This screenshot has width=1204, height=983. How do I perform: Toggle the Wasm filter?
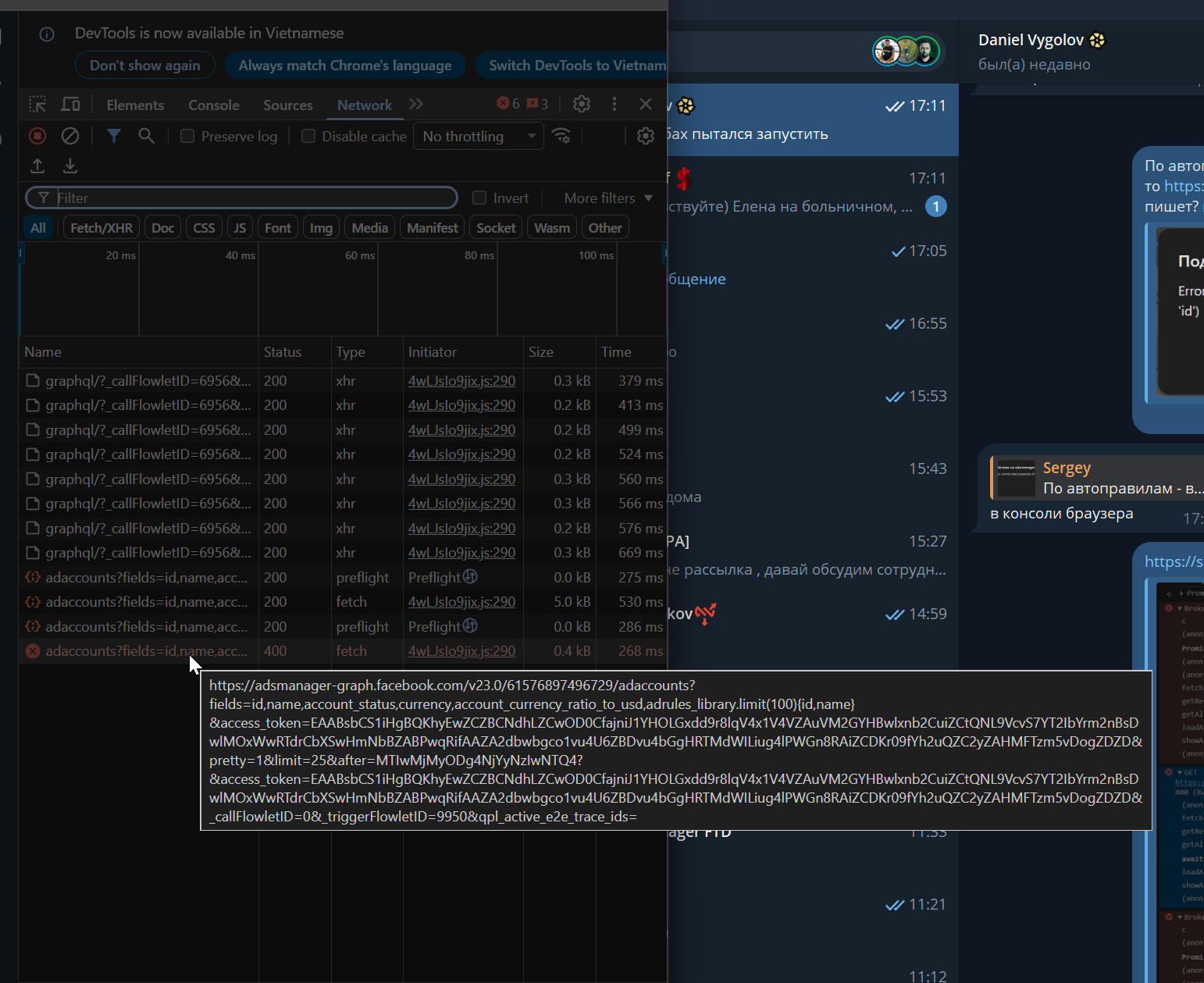pyautogui.click(x=552, y=228)
